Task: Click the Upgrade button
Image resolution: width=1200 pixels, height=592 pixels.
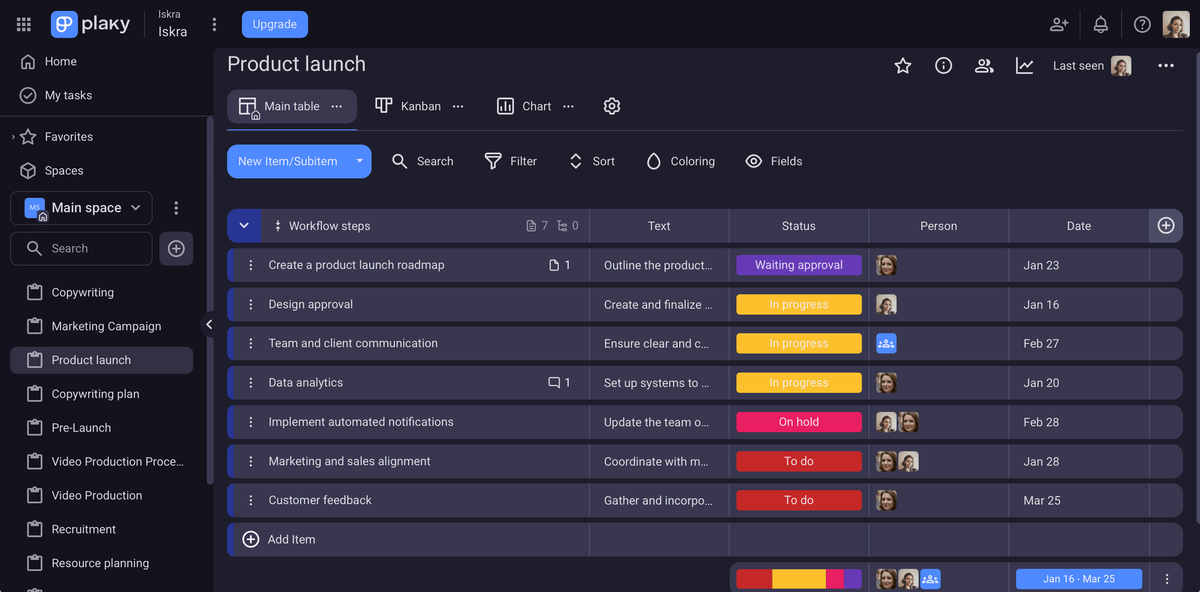Action: pos(274,23)
